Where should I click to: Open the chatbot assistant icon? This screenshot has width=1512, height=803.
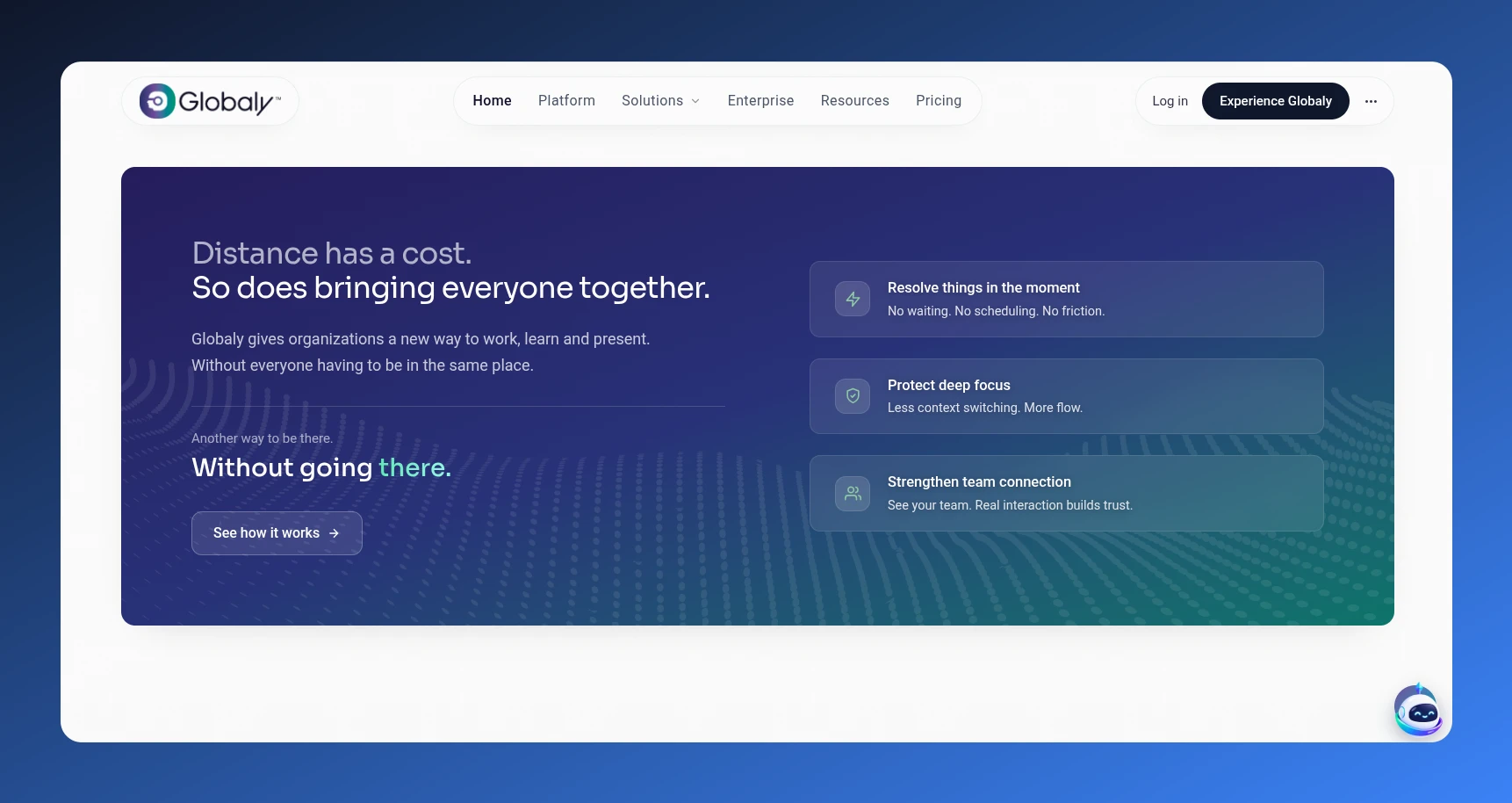[1418, 710]
